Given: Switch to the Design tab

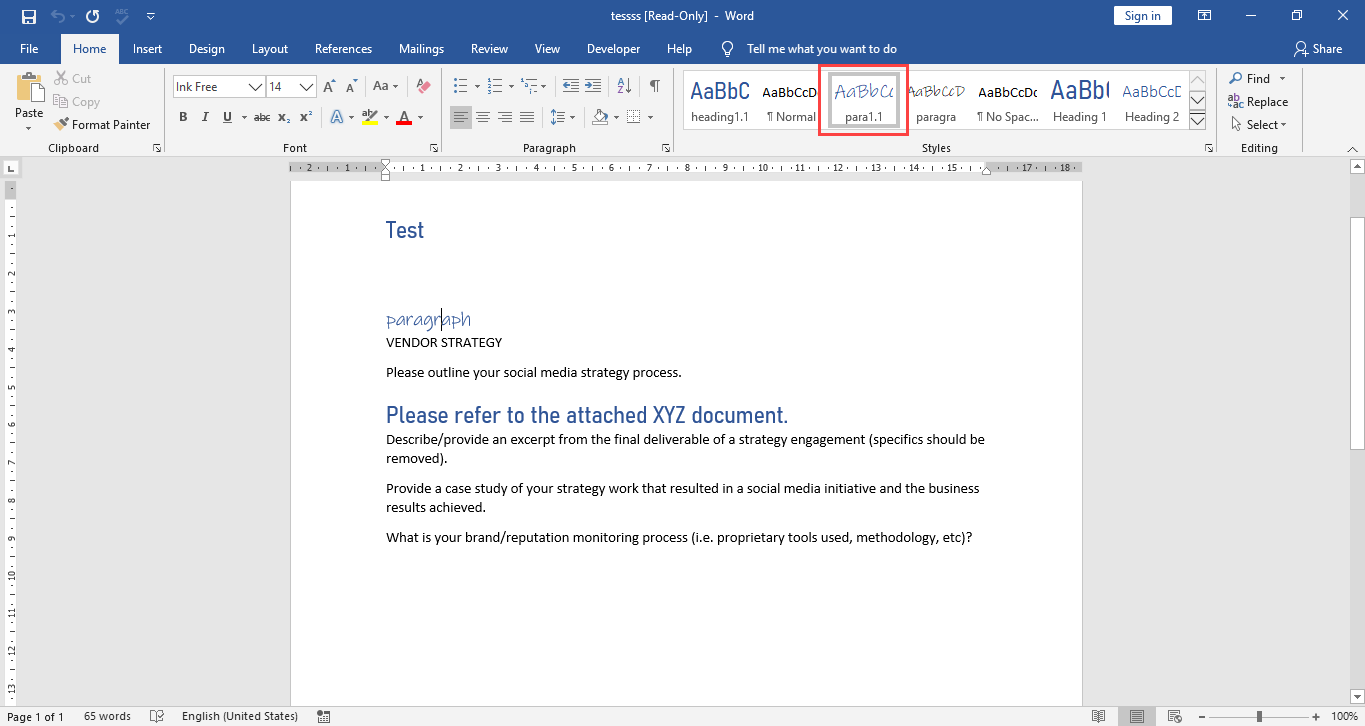Looking at the screenshot, I should coord(207,48).
